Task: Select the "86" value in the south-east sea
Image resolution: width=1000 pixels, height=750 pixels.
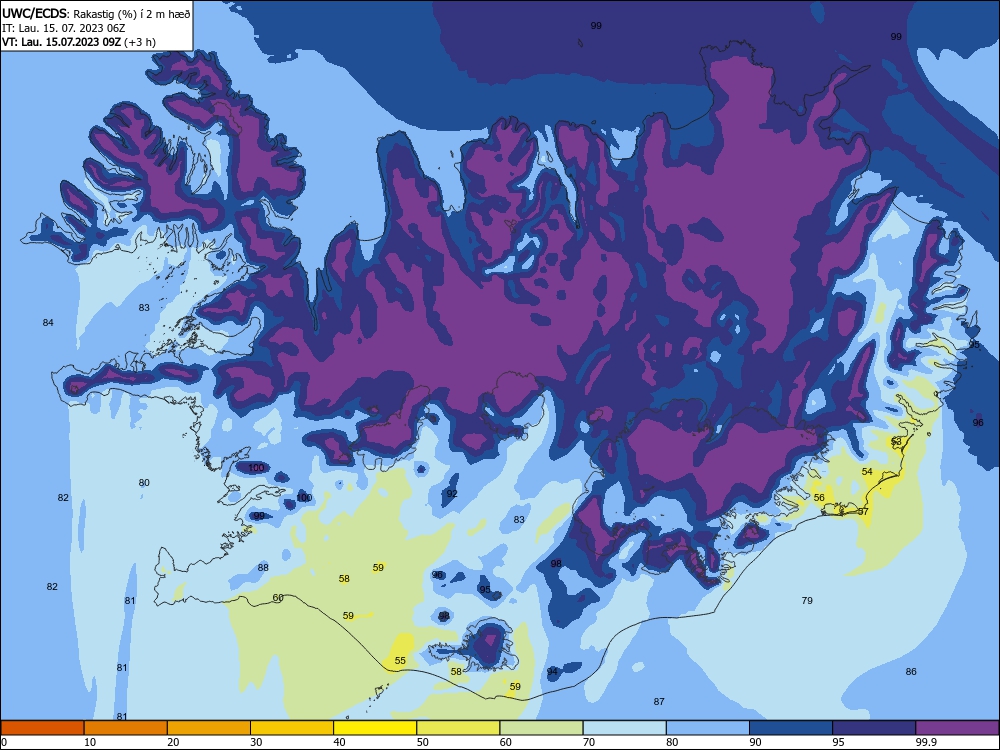Action: 911,672
